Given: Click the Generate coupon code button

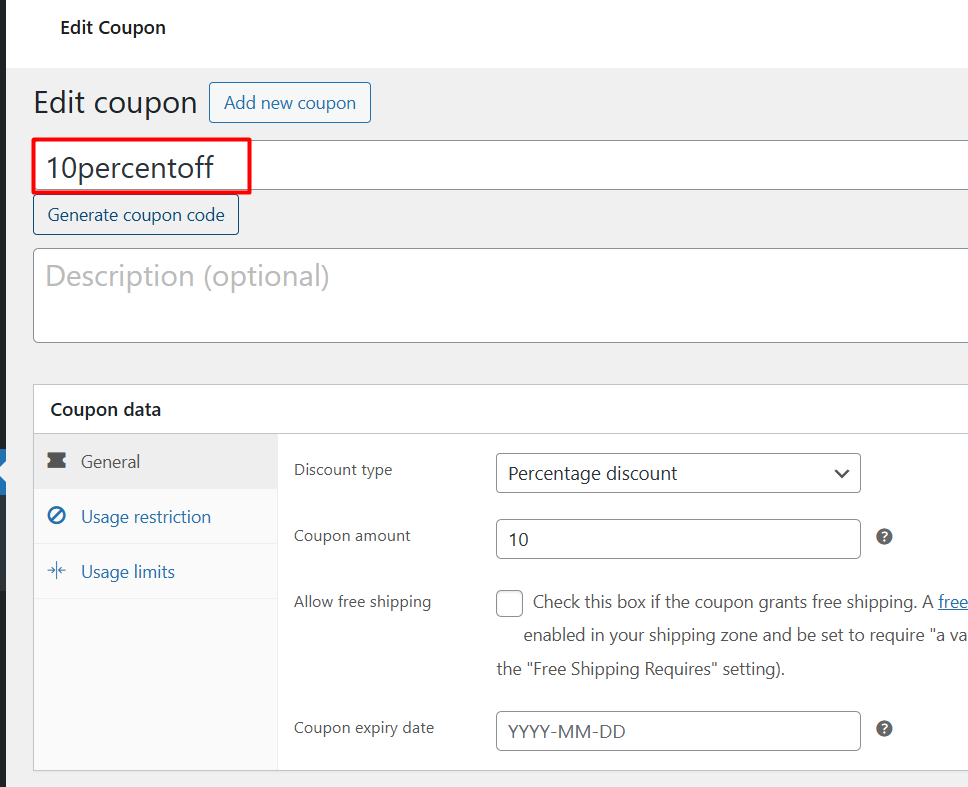Looking at the screenshot, I should [x=136, y=215].
